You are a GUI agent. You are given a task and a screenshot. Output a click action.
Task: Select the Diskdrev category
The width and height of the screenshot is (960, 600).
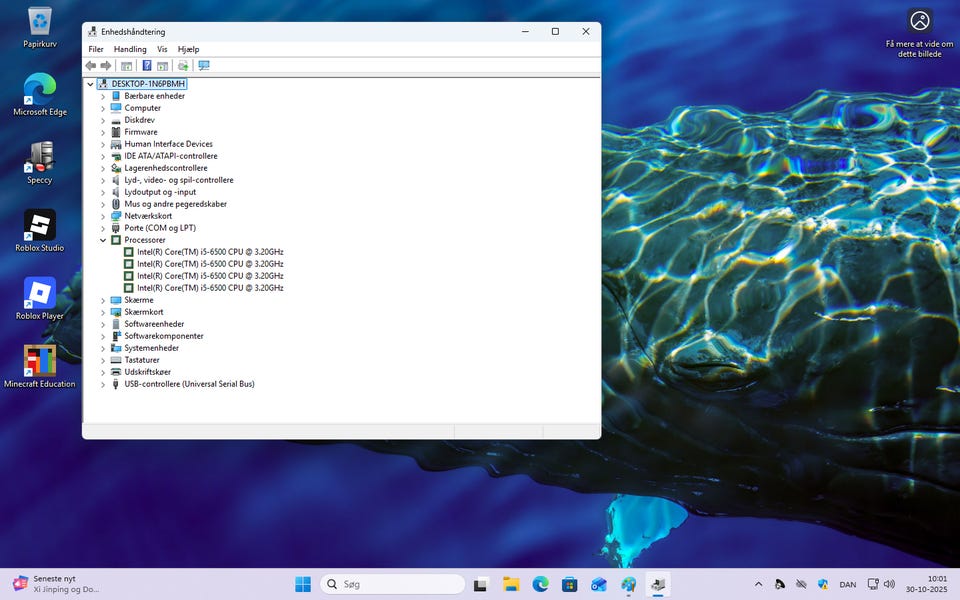[x=139, y=120]
